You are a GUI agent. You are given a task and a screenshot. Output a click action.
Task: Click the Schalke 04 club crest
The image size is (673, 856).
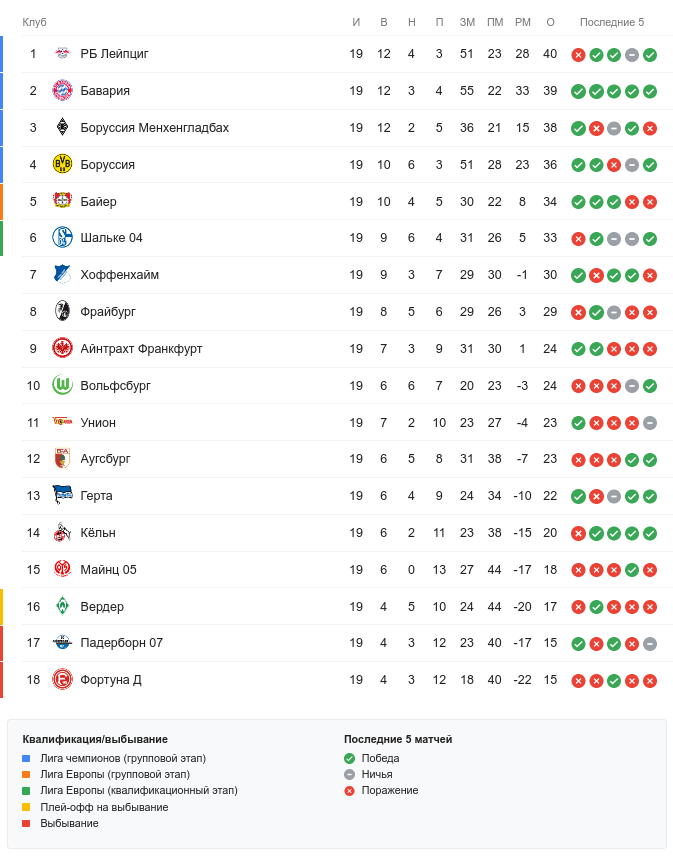point(63,238)
